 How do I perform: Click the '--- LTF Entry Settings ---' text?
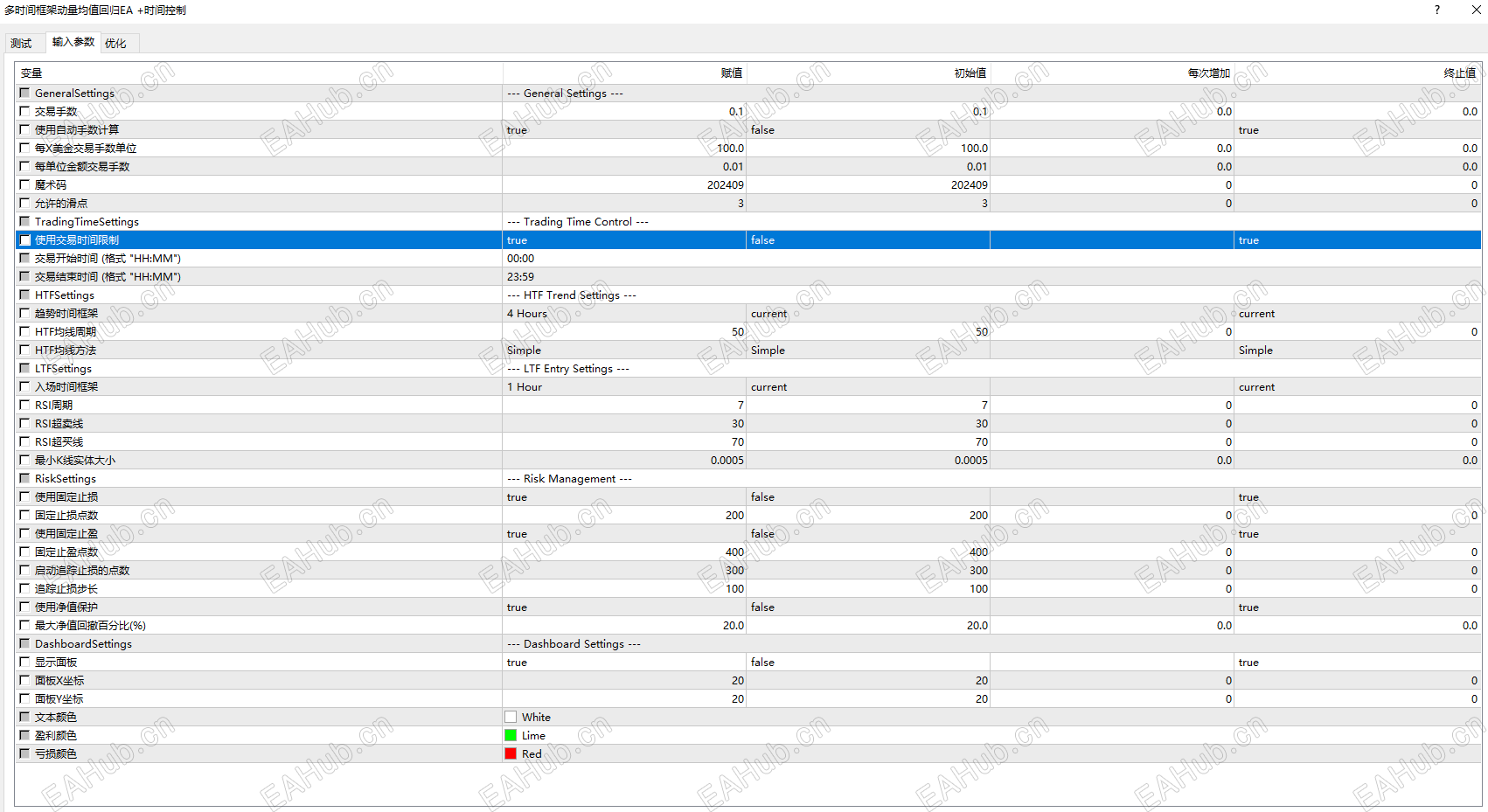(x=568, y=369)
